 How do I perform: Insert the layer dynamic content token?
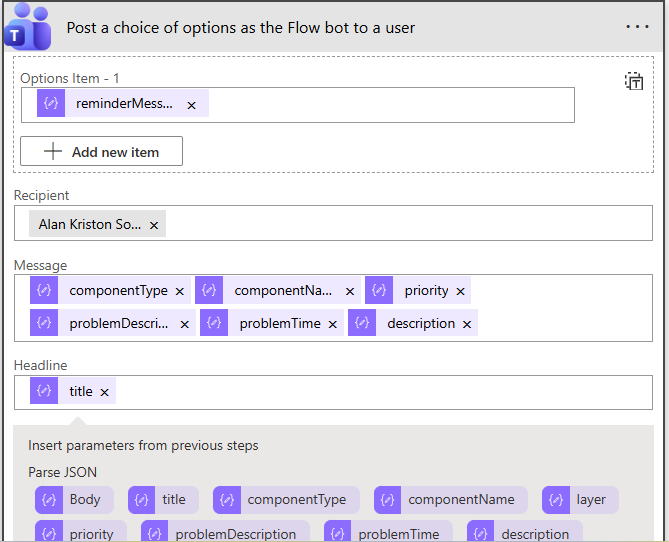580,500
